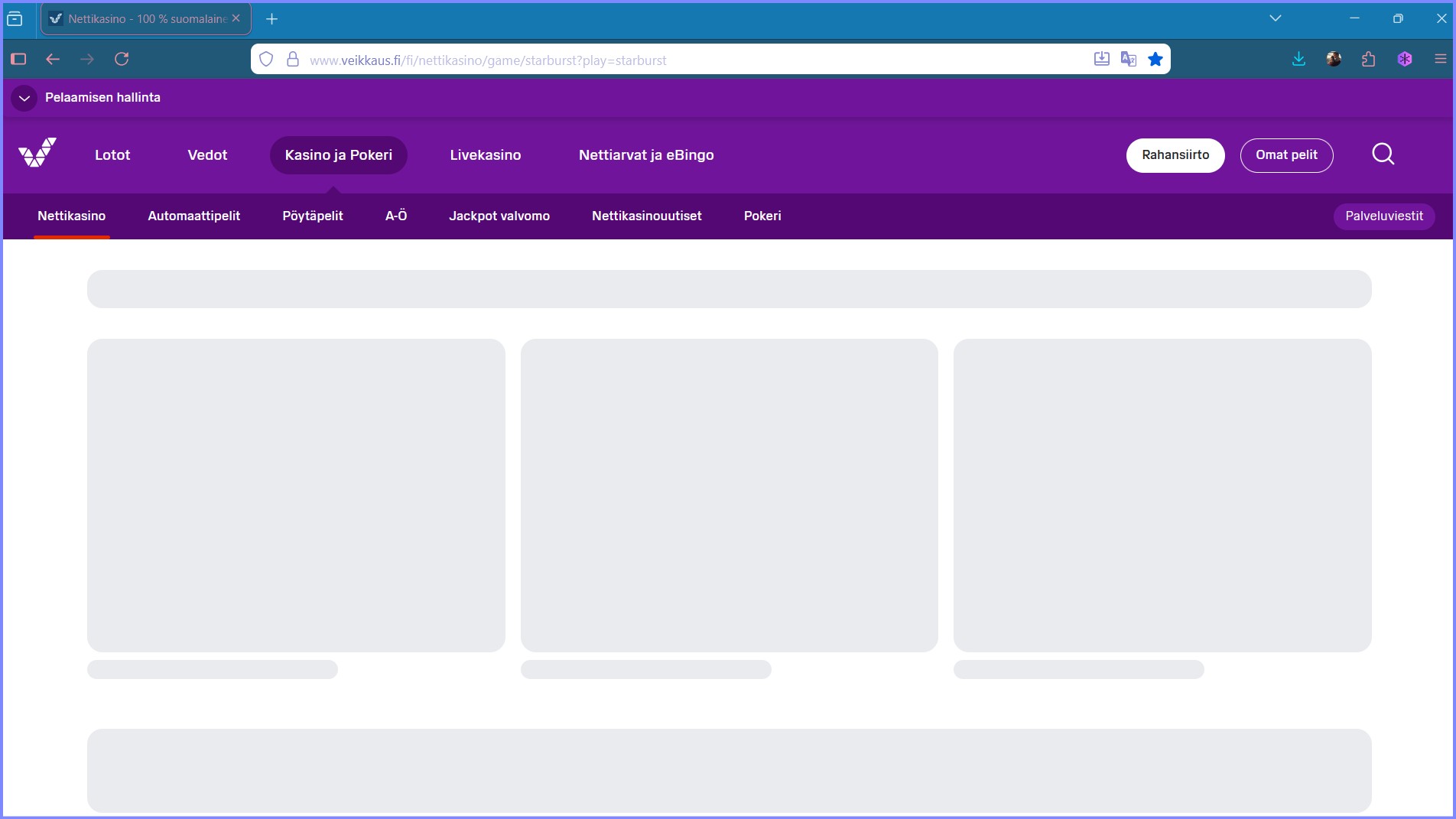
Task: Open the browser downloads arrow icon
Action: (1298, 60)
